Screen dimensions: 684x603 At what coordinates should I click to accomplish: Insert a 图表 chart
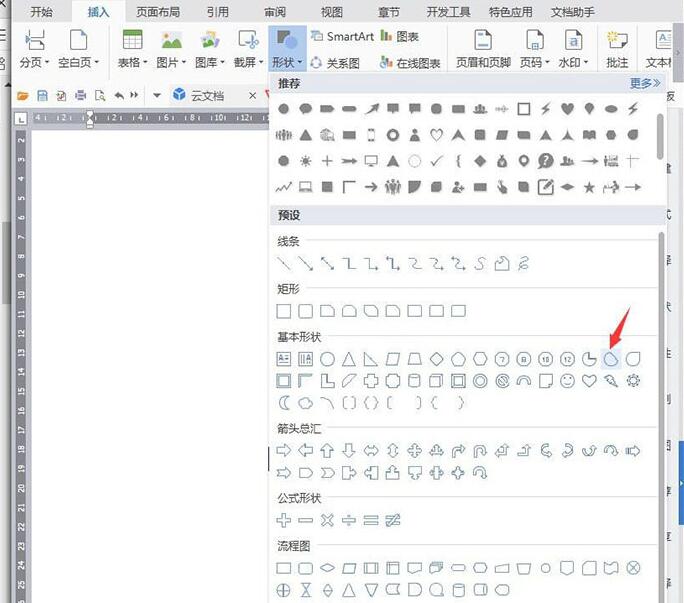[x=400, y=36]
